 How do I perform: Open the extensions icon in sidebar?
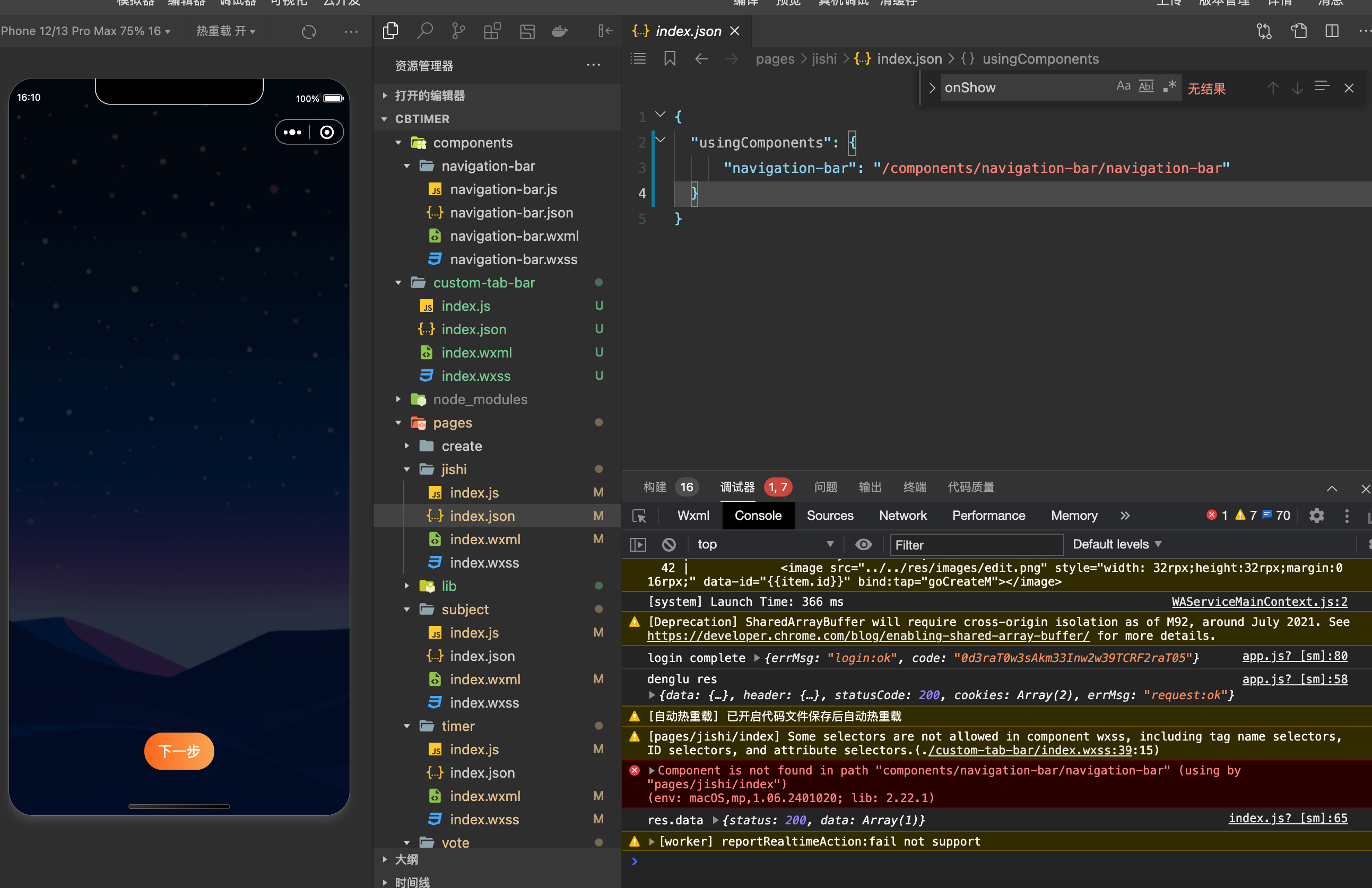[x=492, y=31]
